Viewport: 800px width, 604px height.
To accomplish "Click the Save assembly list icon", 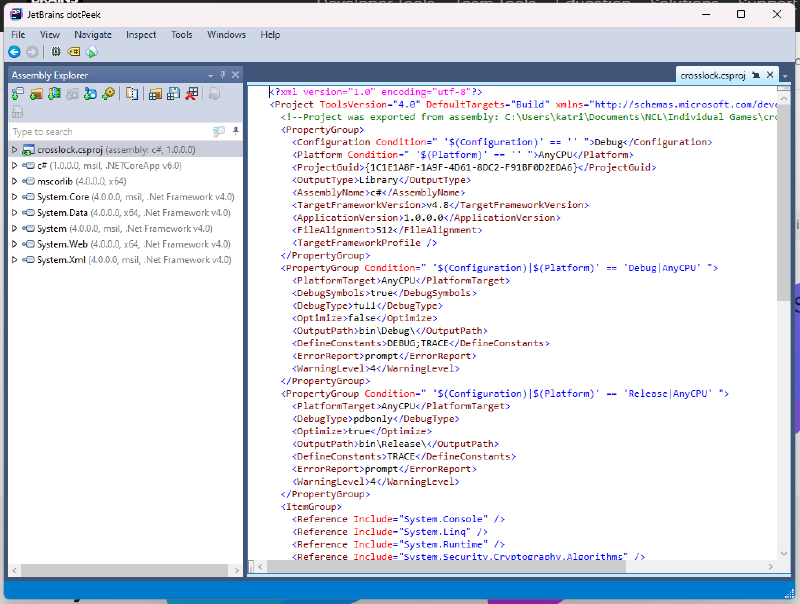I will coord(173,94).
